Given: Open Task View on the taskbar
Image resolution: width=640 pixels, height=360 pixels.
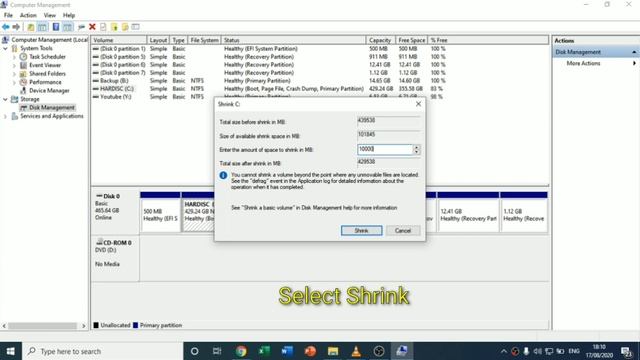Looking at the screenshot, I should 217,351.
